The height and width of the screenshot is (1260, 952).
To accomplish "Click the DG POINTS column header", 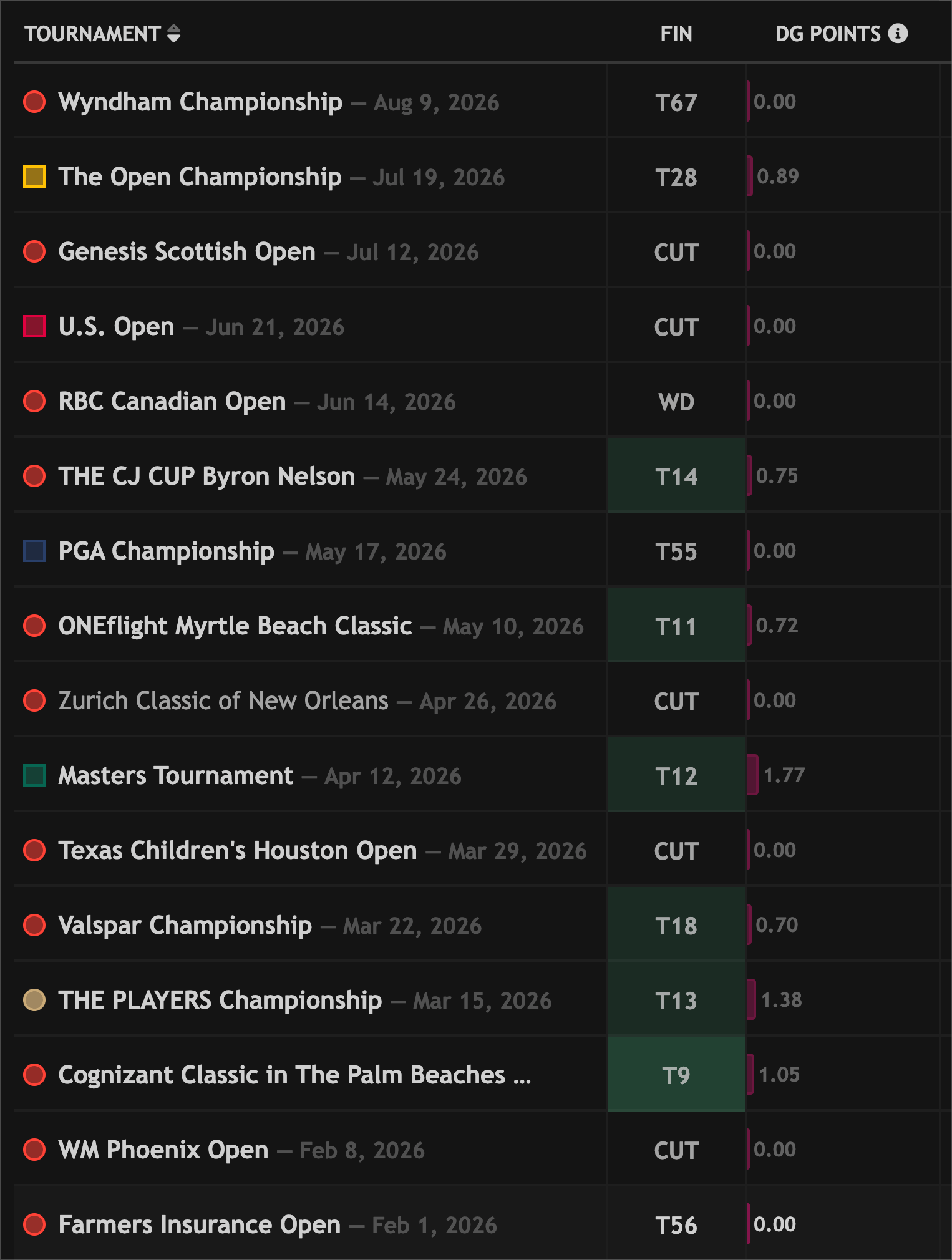I will coord(828,34).
